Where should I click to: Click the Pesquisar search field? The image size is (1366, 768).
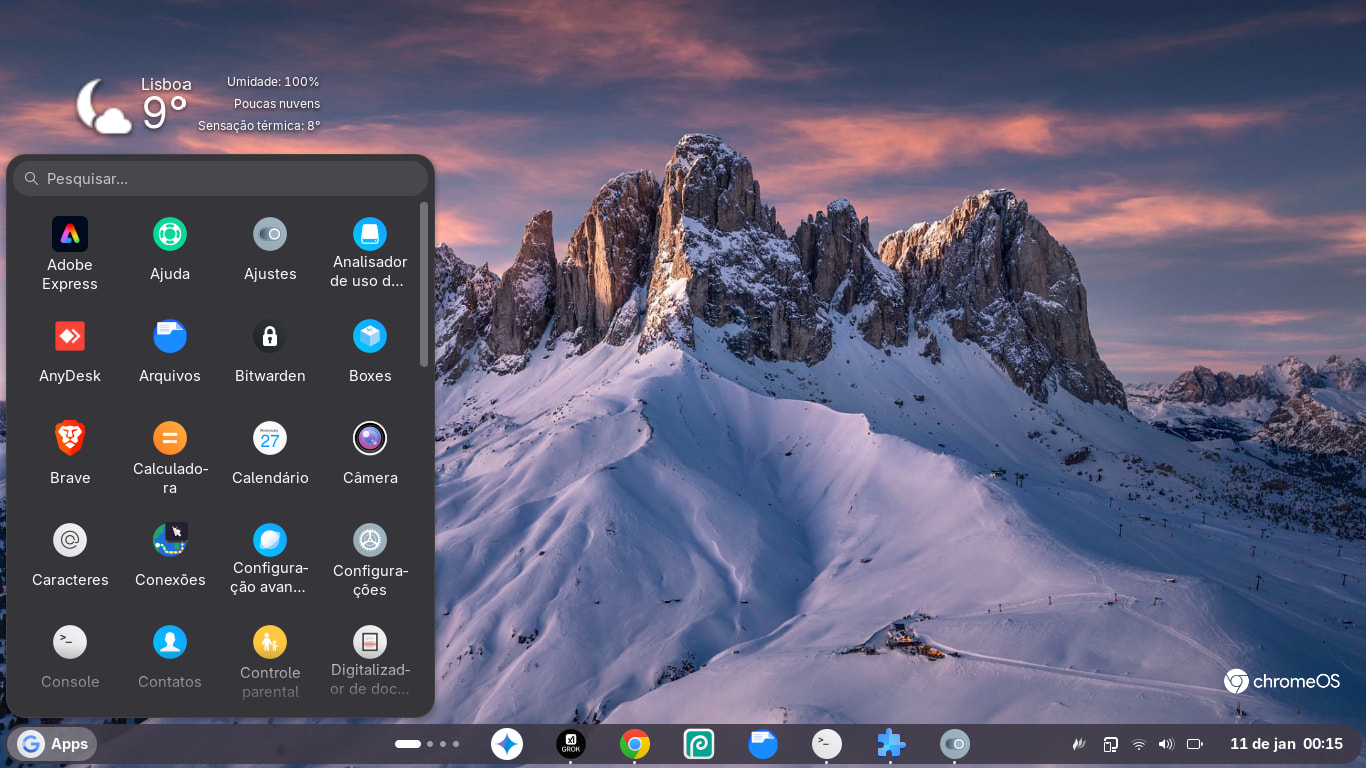pos(220,179)
